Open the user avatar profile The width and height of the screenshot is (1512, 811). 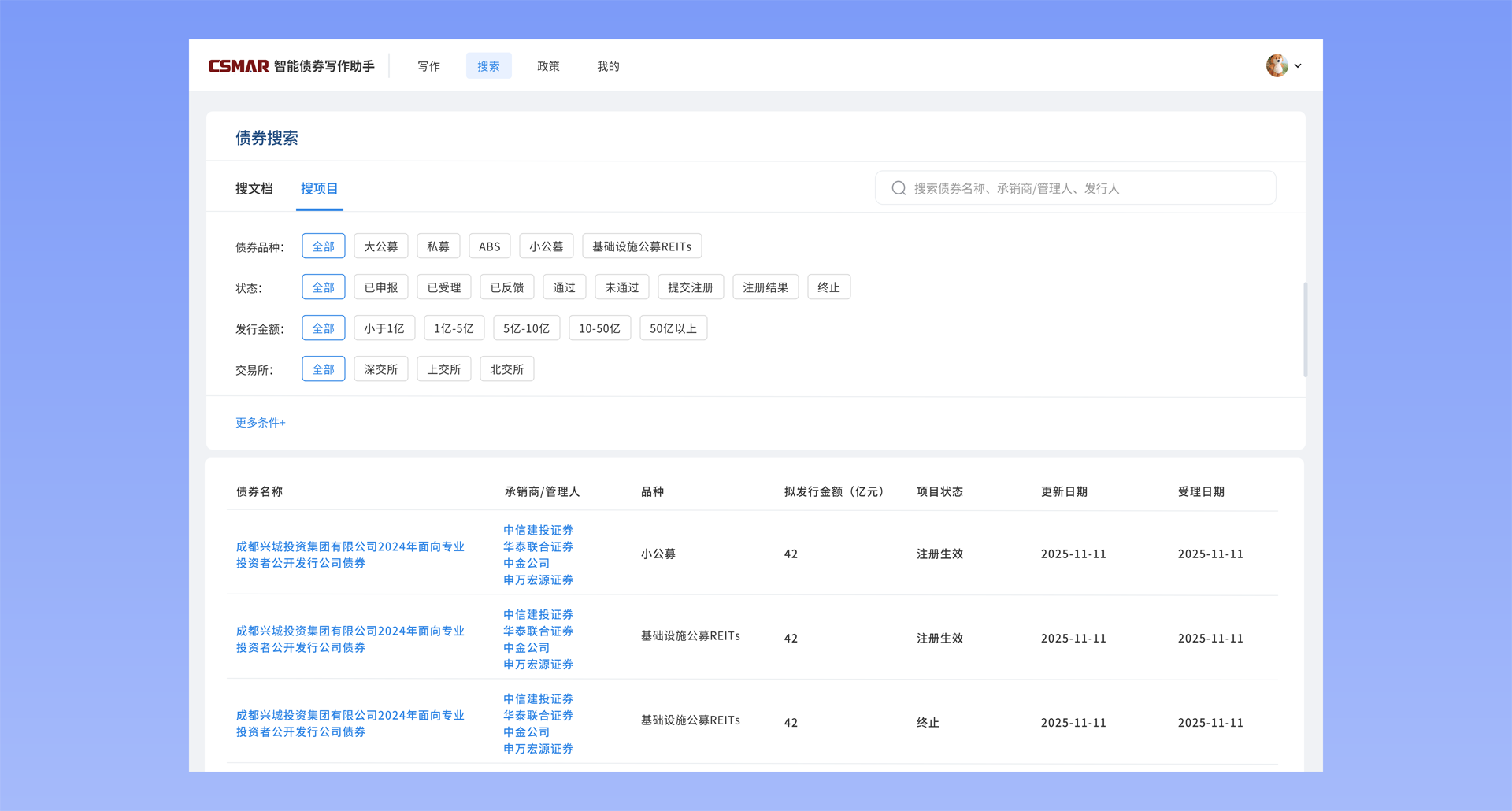1277,65
